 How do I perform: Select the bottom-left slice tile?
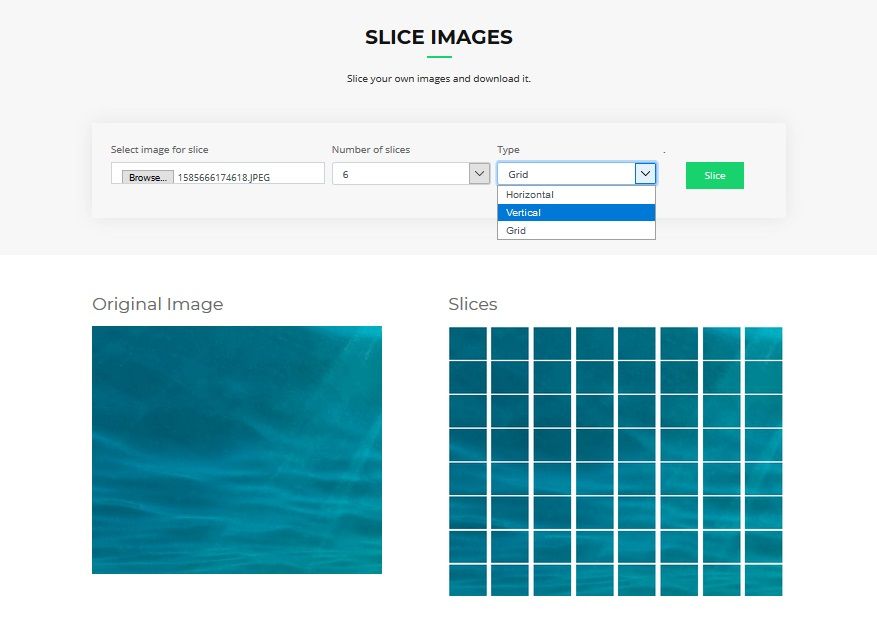pos(467,580)
